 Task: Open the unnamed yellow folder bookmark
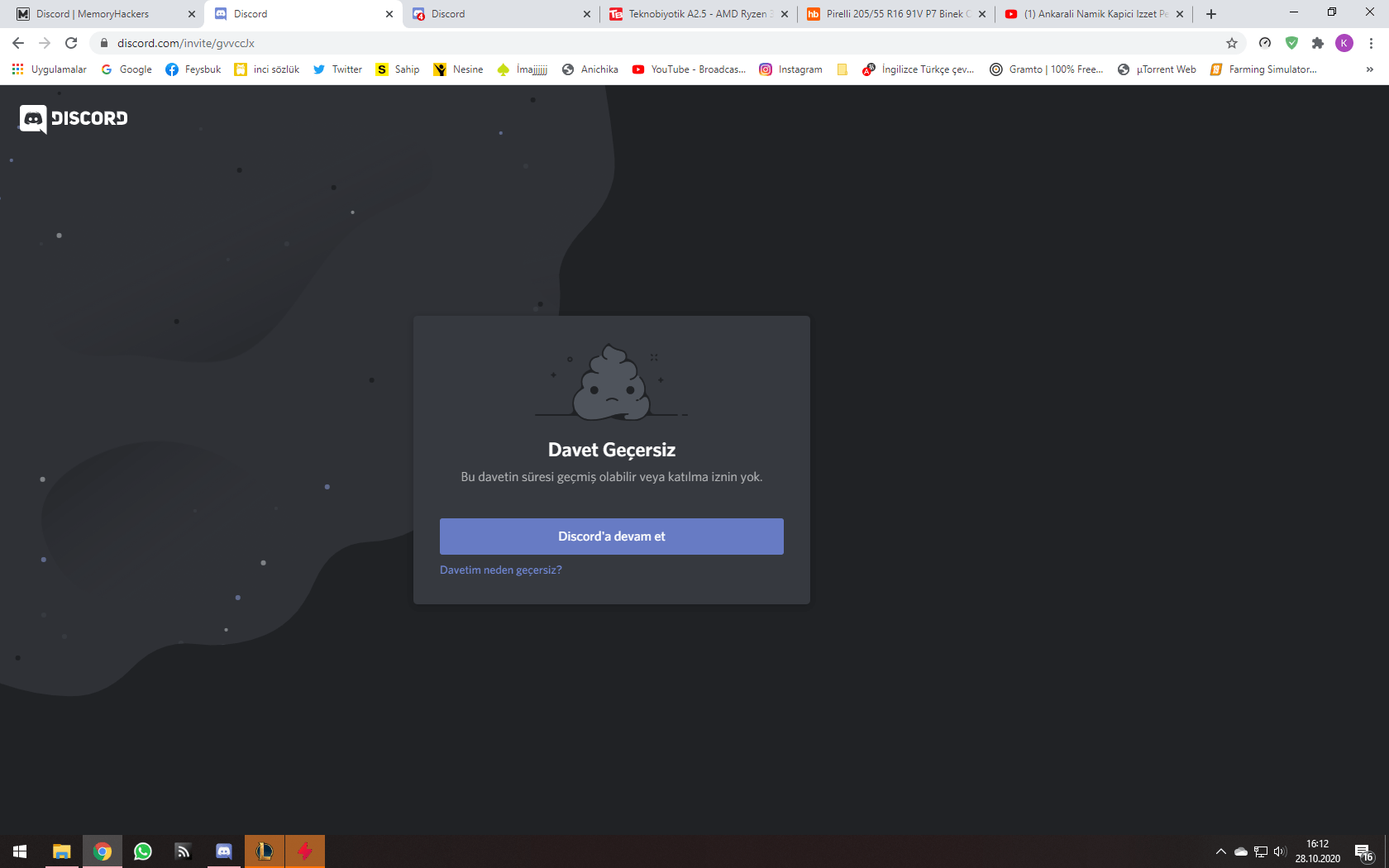(x=842, y=69)
